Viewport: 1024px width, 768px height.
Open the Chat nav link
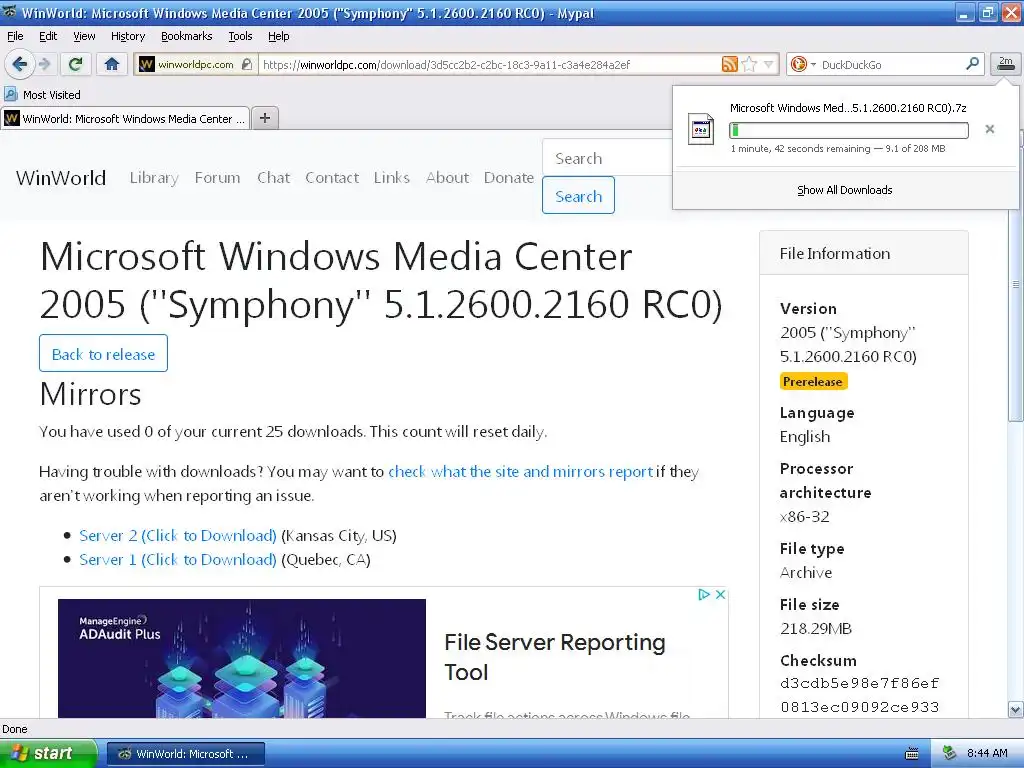[273, 178]
